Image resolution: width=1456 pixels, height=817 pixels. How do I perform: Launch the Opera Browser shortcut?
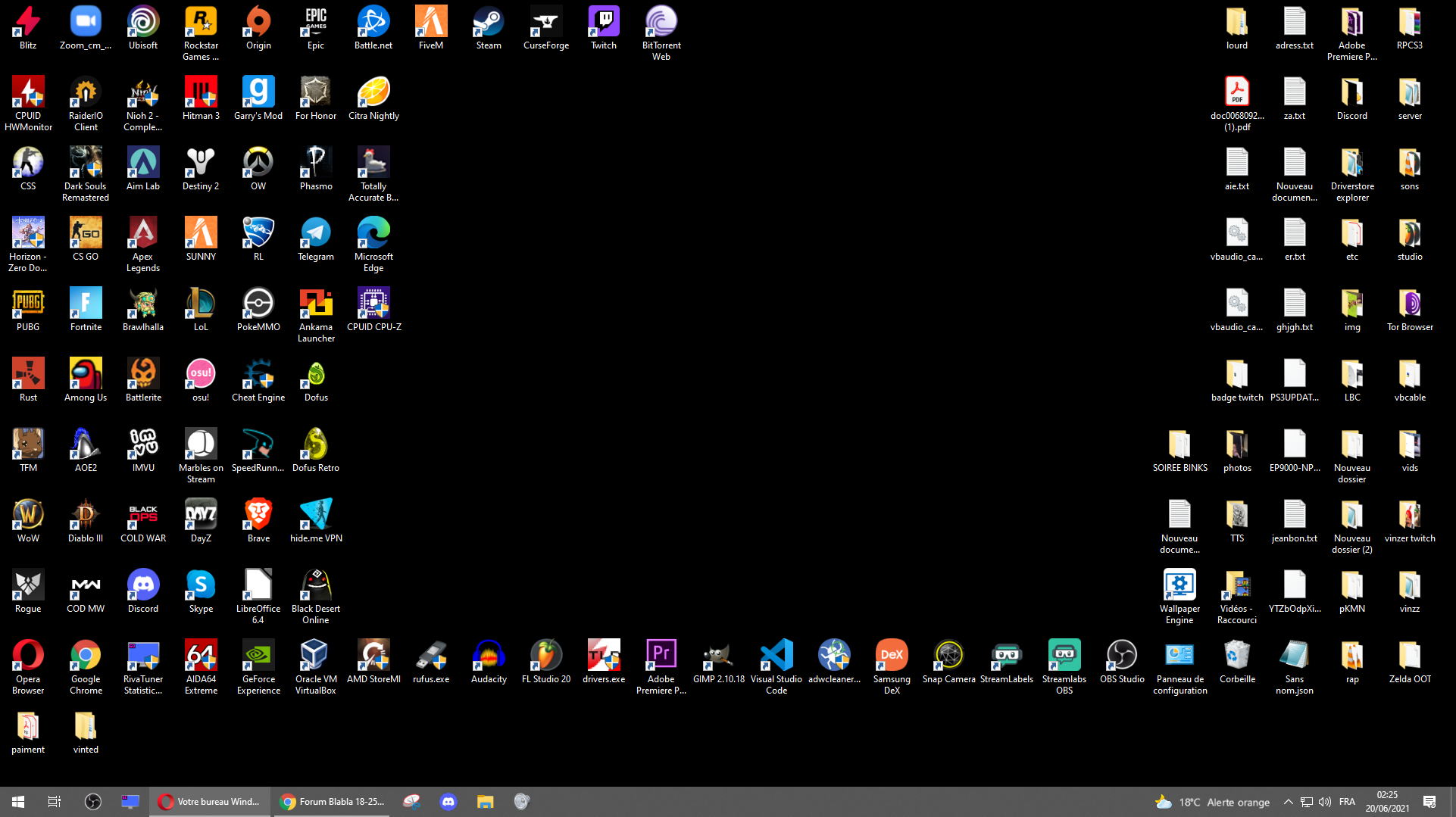click(x=28, y=668)
